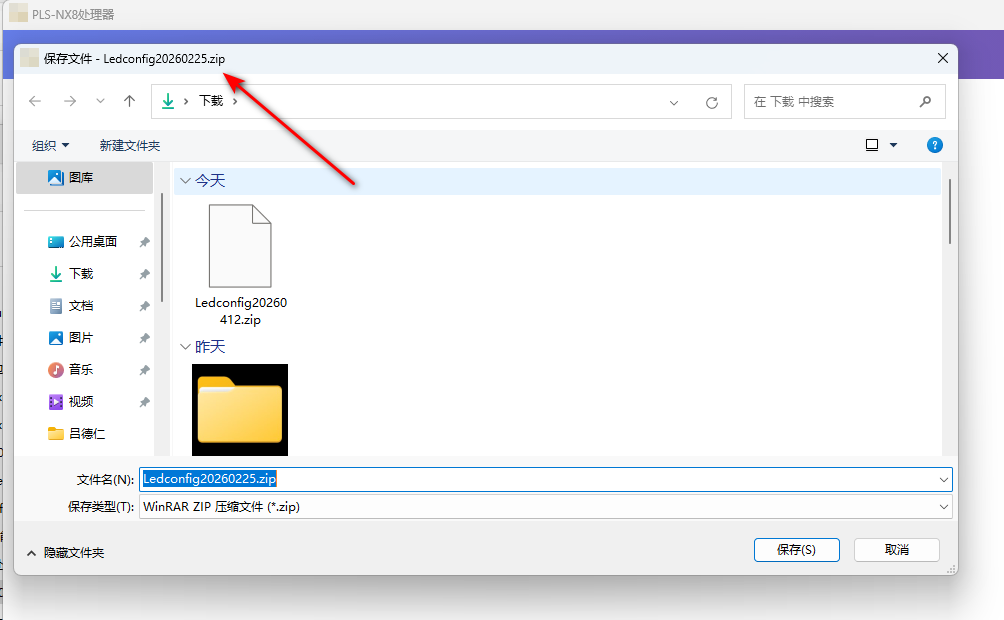The width and height of the screenshot is (1004, 620).
Task: Select 图库 in the navigation pane
Action: pos(85,177)
